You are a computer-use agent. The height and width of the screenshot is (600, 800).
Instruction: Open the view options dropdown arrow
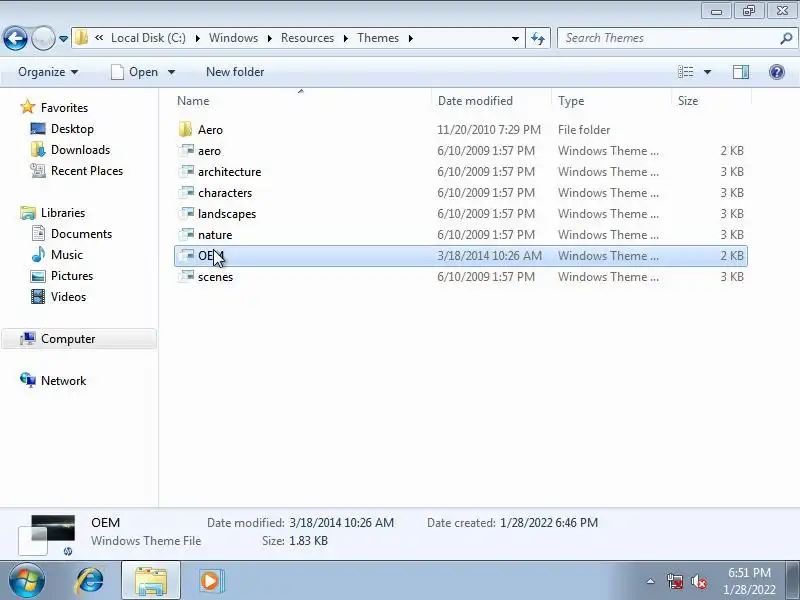pos(708,72)
